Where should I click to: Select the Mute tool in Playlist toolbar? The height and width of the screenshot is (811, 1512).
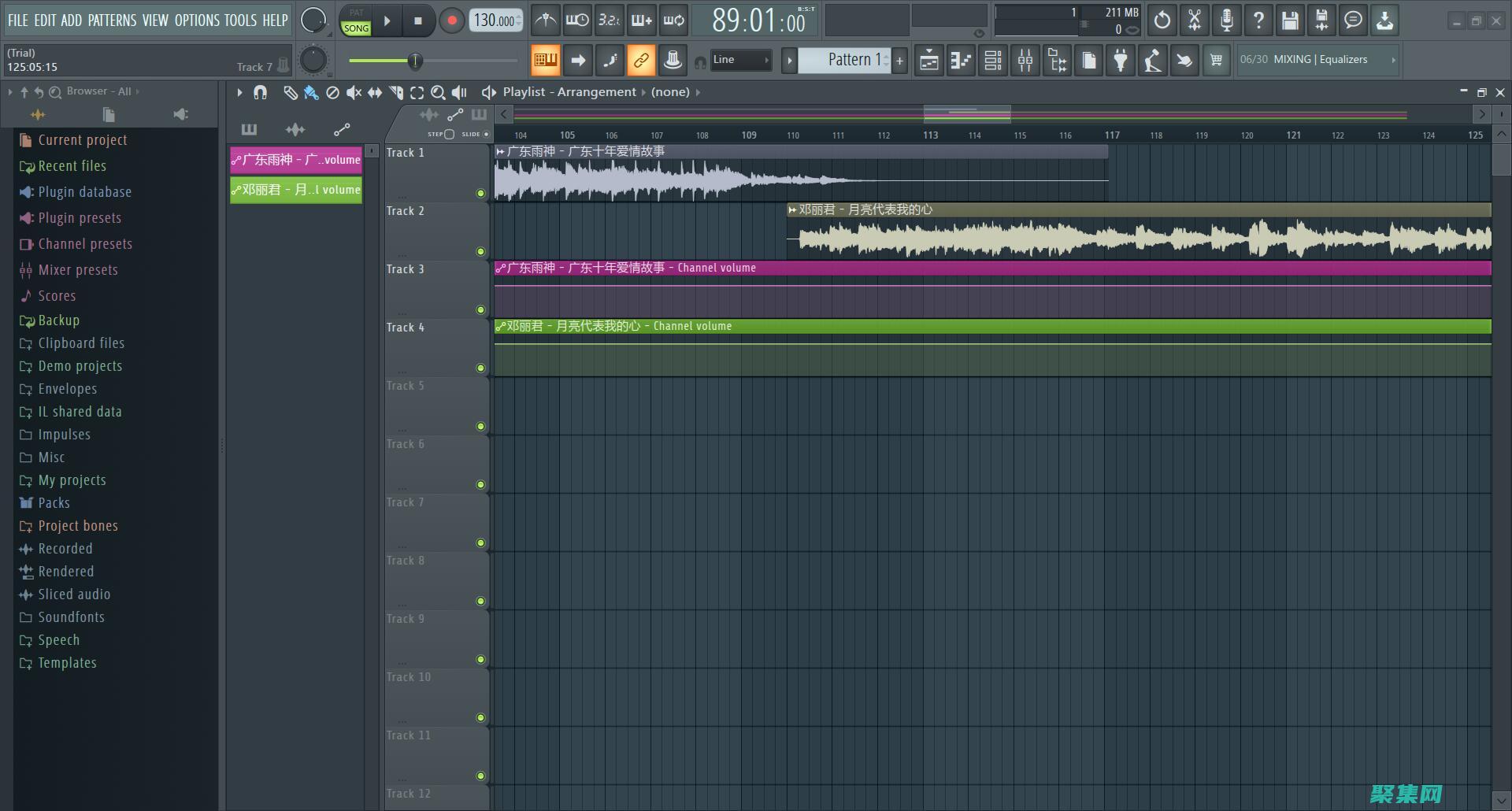pos(354,93)
